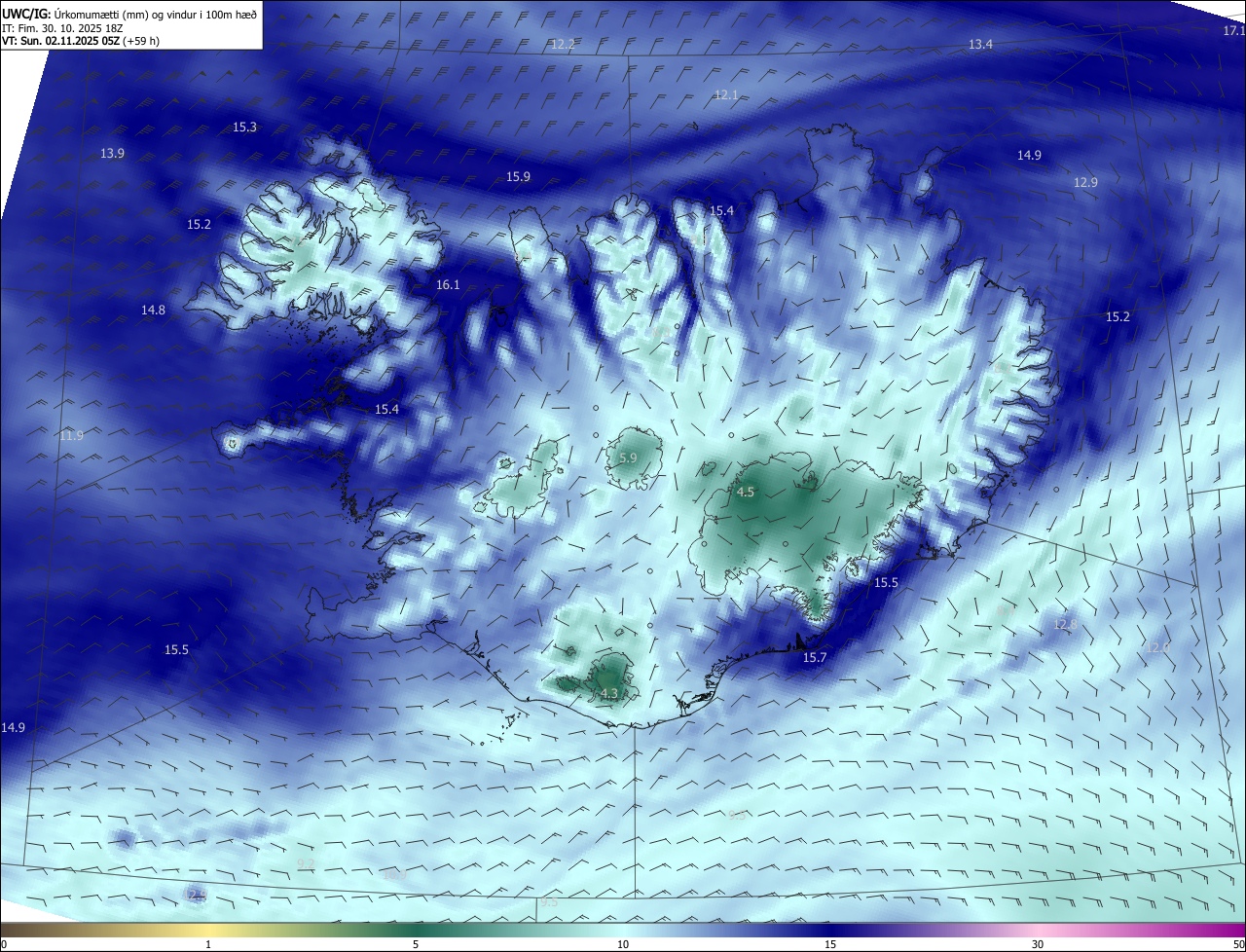Viewport: 1246px width, 952px height.
Task: Click the 0 tick on the colorbar
Action: 4,944
